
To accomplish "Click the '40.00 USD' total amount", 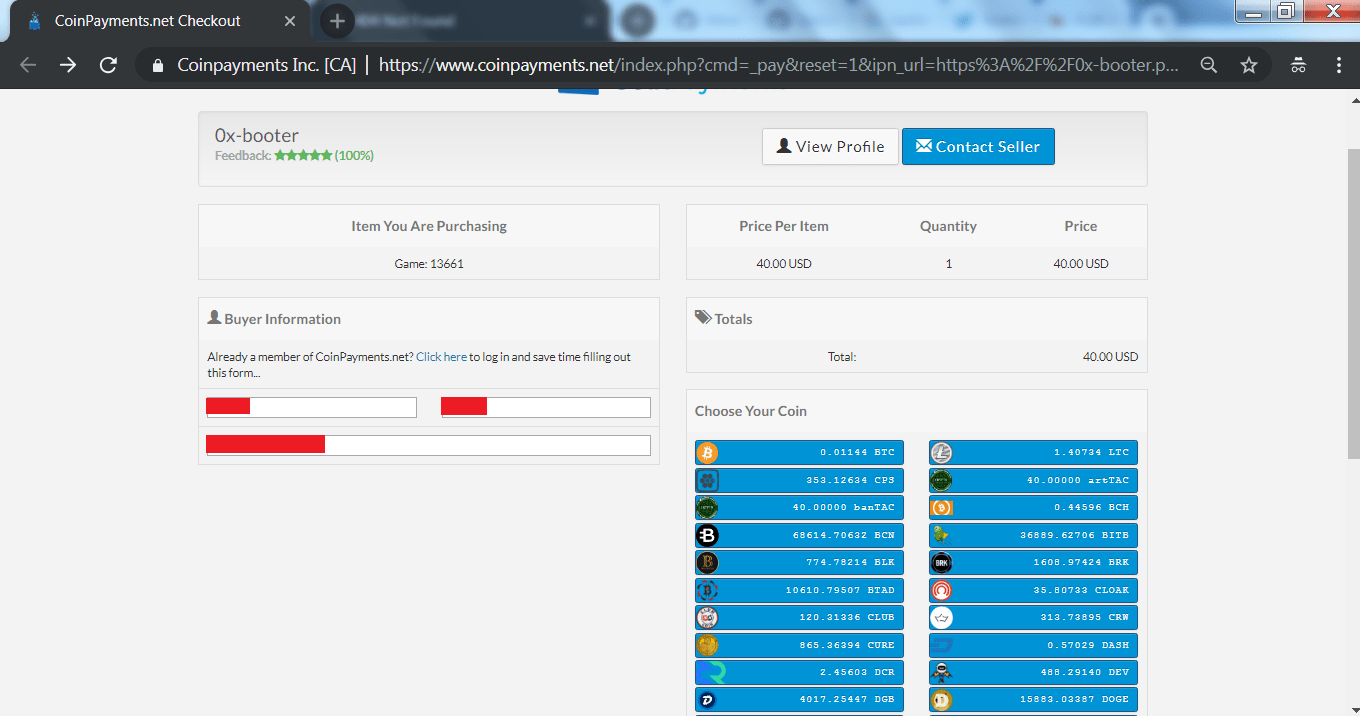I will coord(1110,357).
